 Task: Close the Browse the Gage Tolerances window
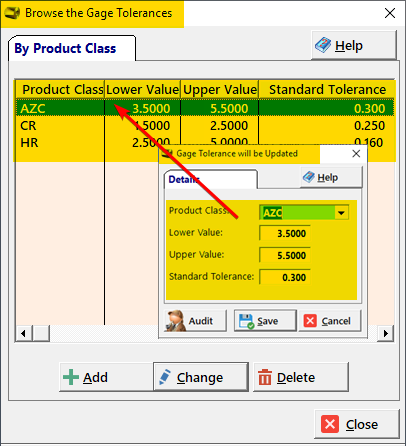click(390, 13)
